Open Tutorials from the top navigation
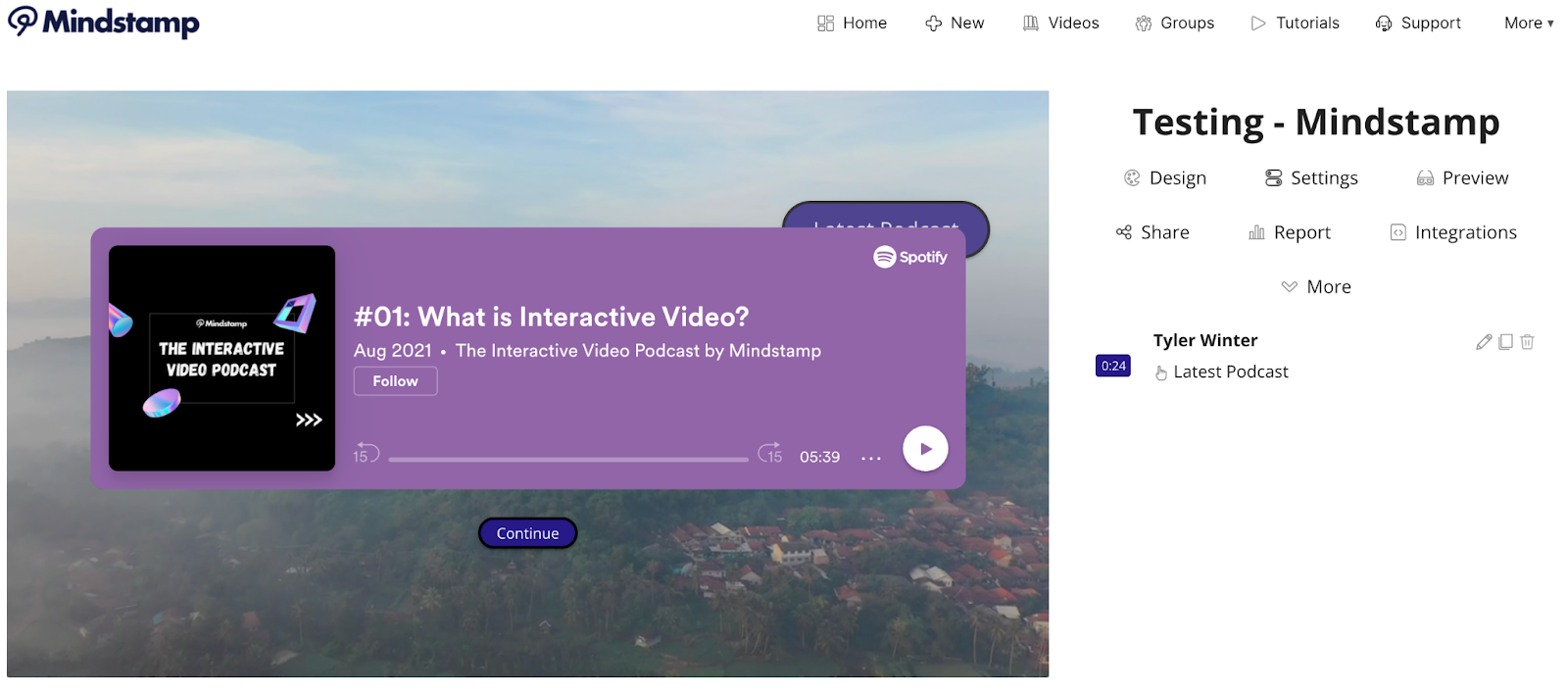Viewport: 1568px width, 695px height. point(1295,23)
